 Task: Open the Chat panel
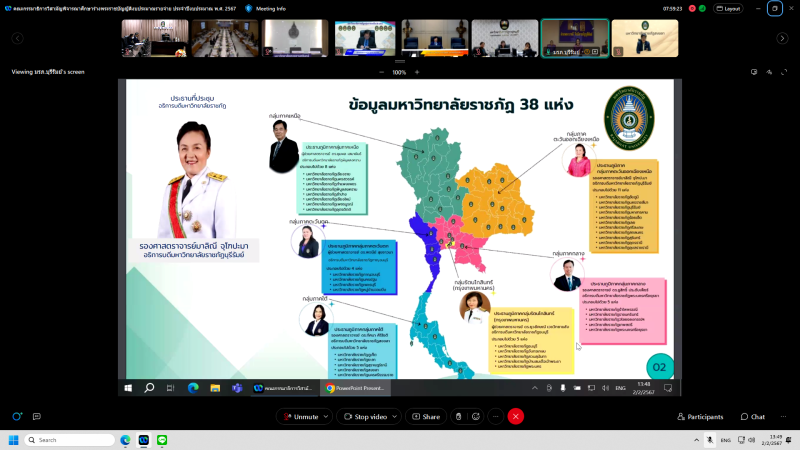coord(752,416)
